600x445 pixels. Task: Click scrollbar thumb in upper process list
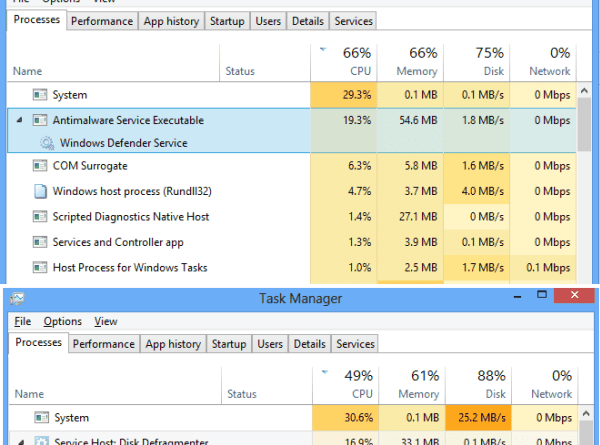(x=584, y=124)
